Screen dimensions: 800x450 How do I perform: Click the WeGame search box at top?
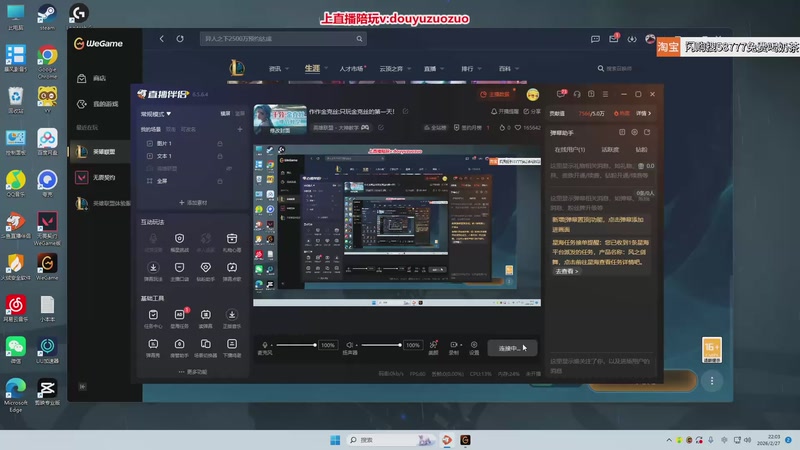pos(283,39)
